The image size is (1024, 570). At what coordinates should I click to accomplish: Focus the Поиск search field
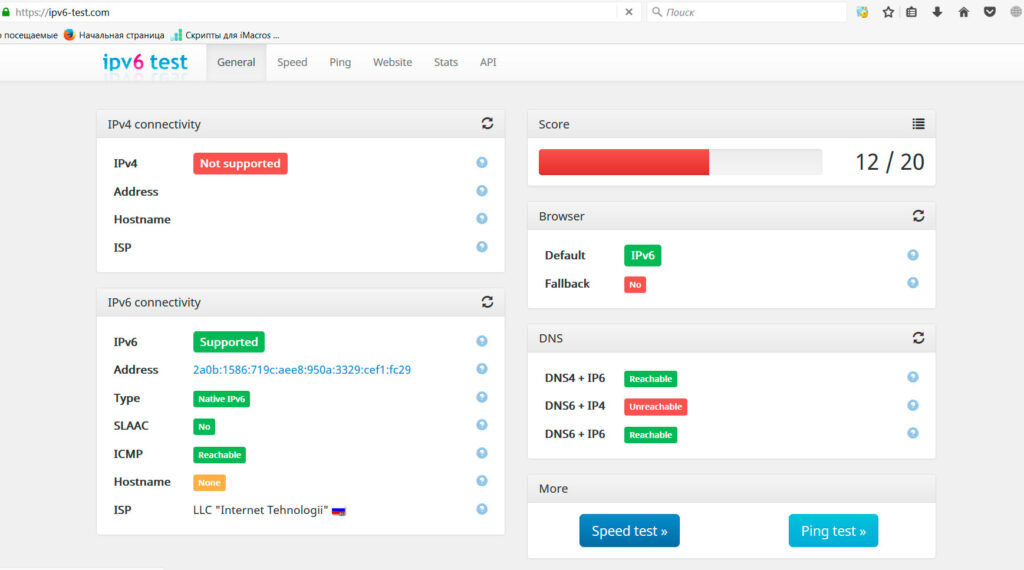[746, 12]
